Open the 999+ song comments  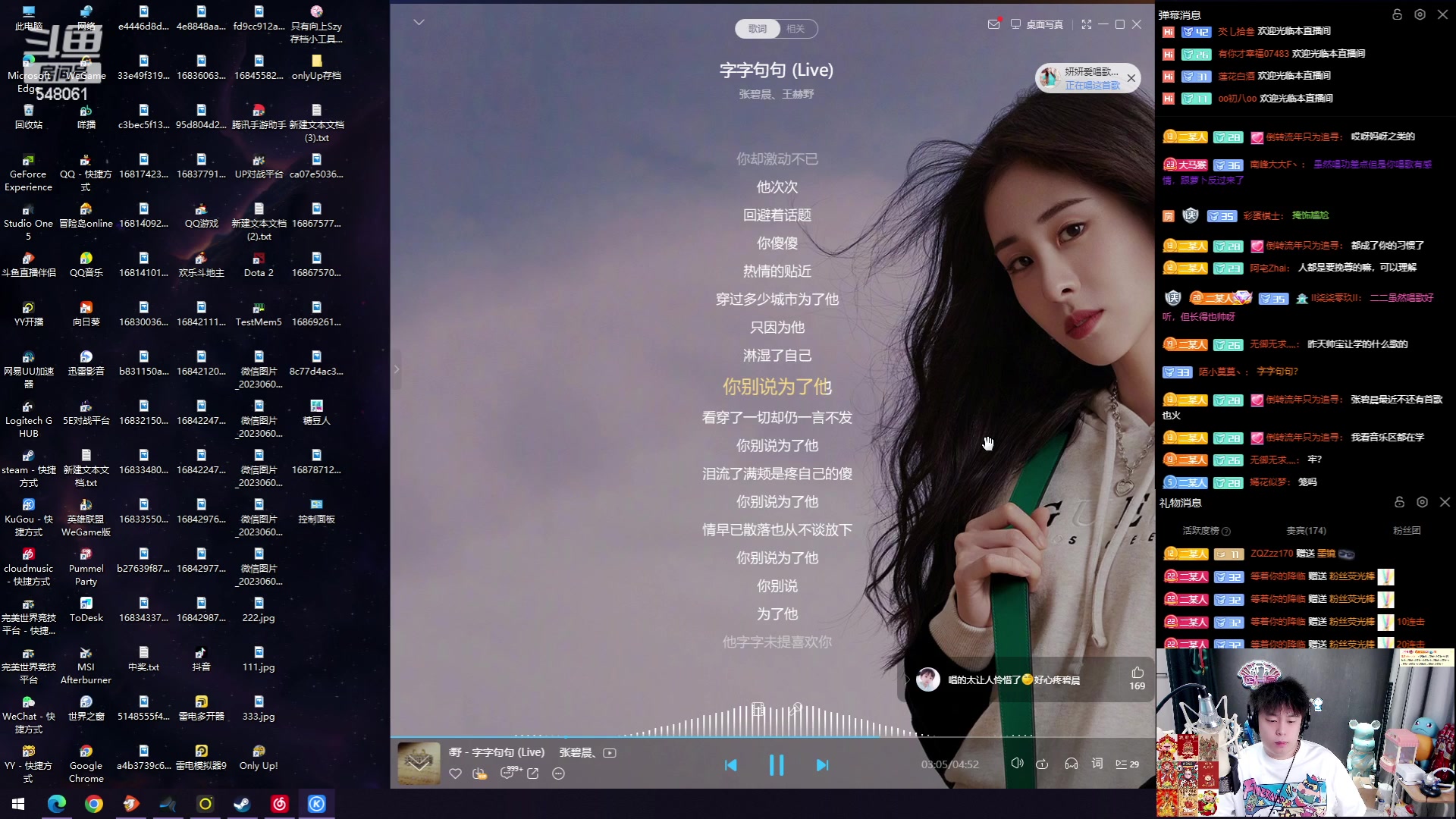(510, 773)
